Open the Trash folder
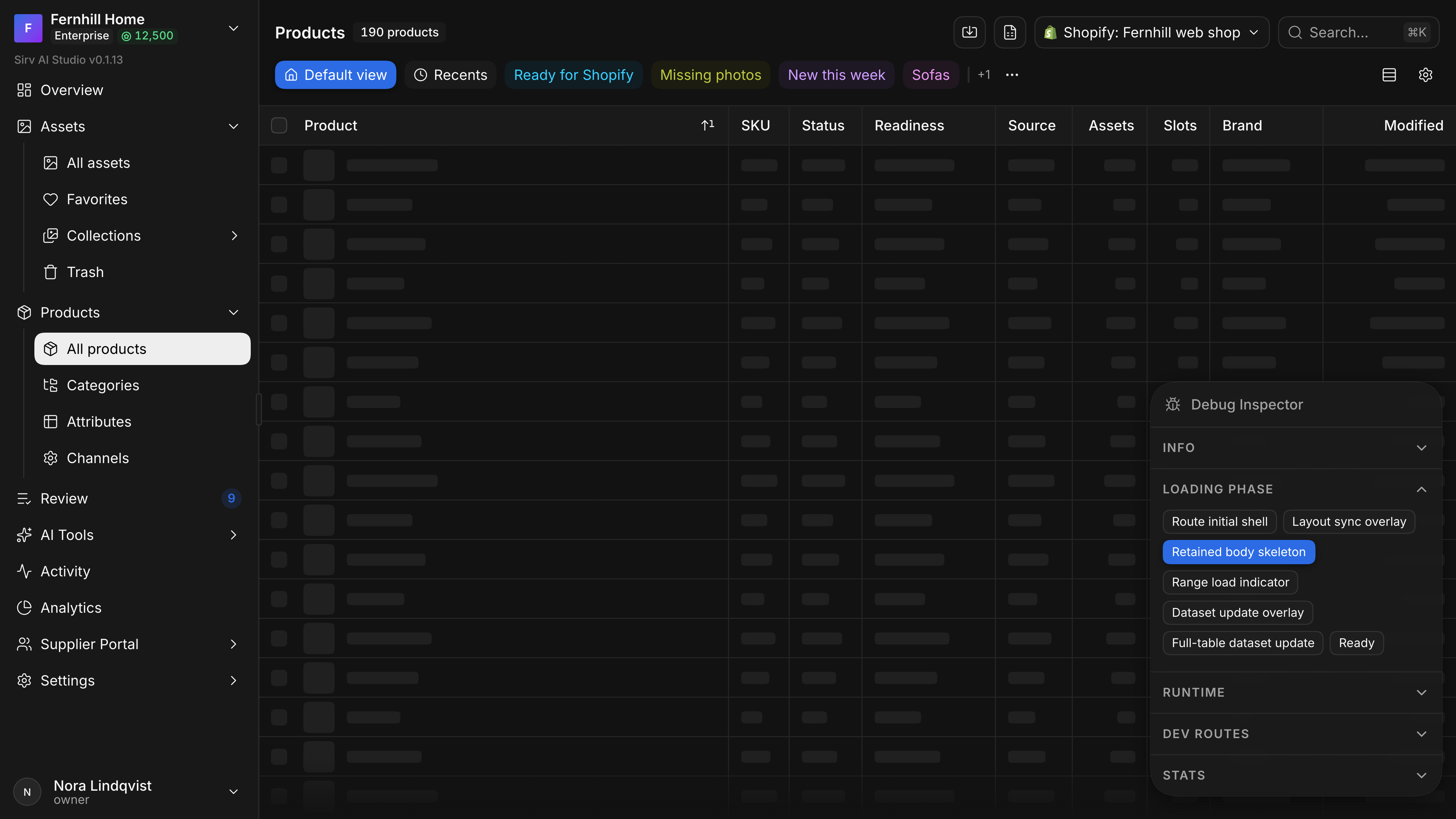This screenshot has height=819, width=1456. coord(143,272)
